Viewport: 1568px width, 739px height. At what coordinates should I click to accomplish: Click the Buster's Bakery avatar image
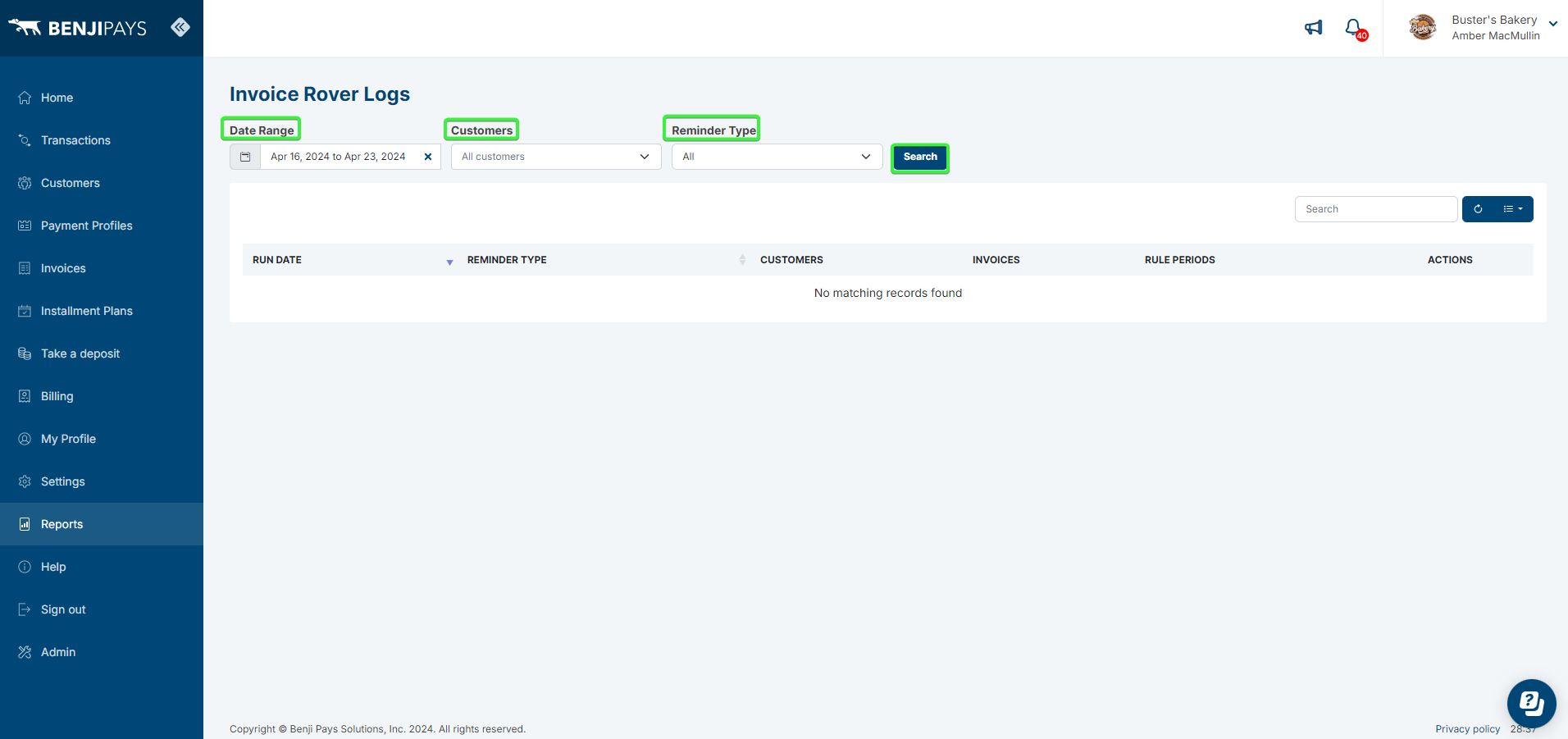[x=1423, y=28]
